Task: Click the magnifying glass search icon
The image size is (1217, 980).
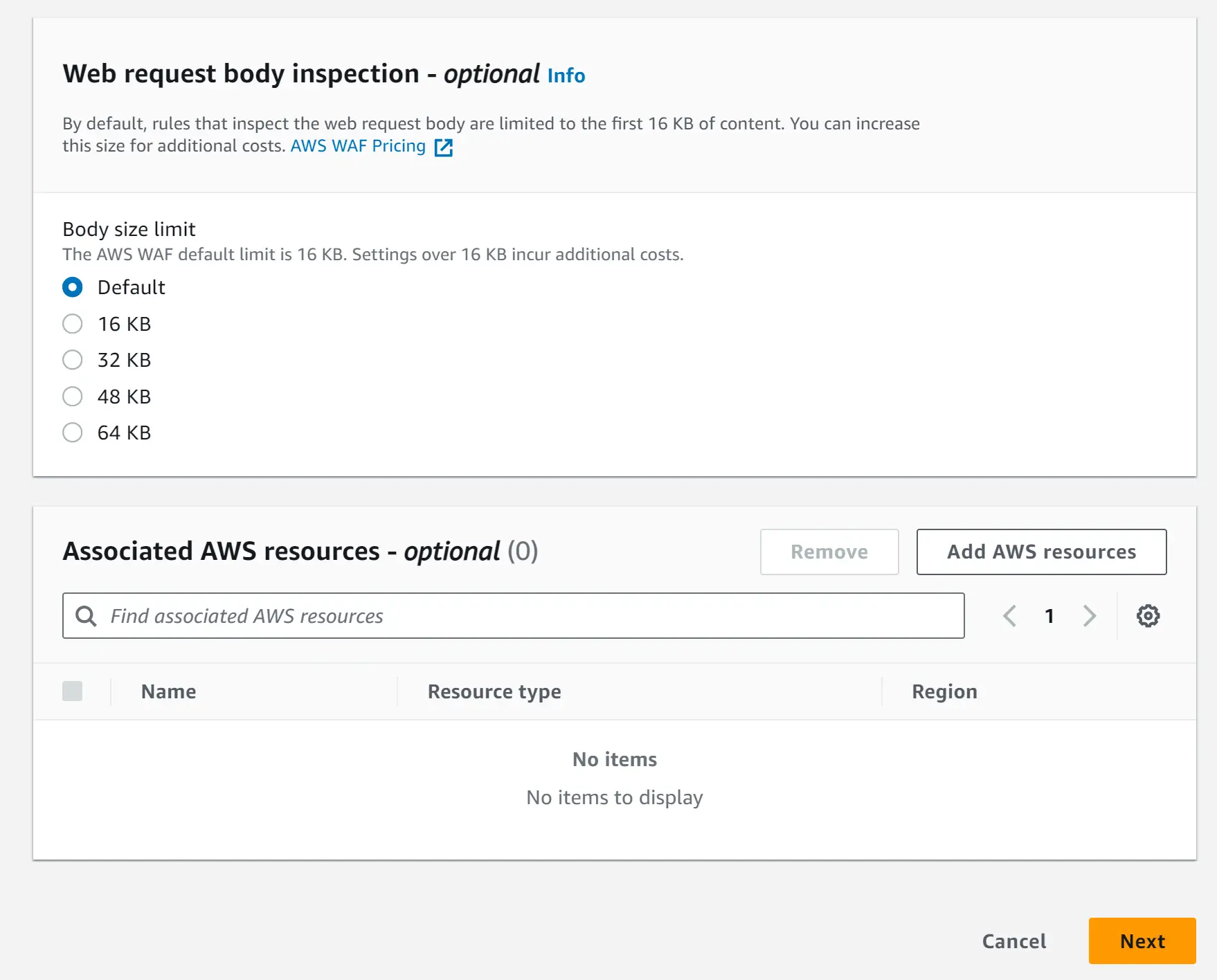Action: [x=86, y=616]
